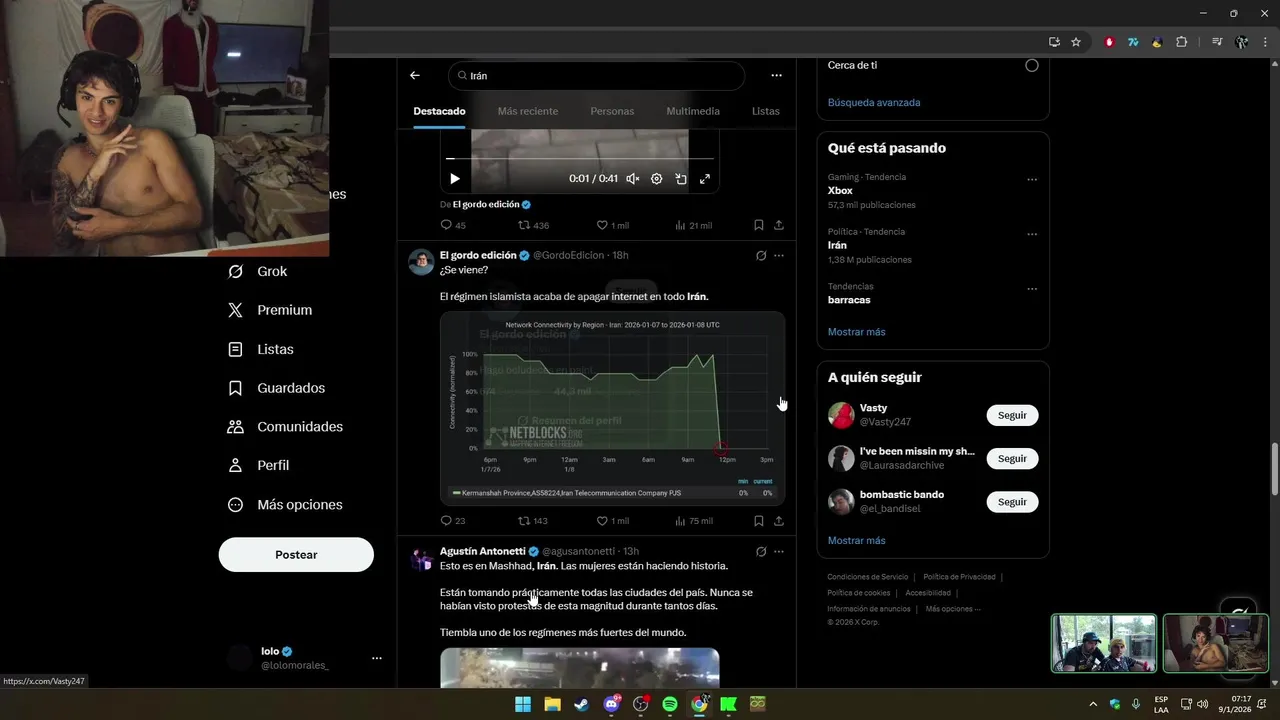Share the El gordo edición chart post
This screenshot has height=720, width=1280.
coord(779,521)
